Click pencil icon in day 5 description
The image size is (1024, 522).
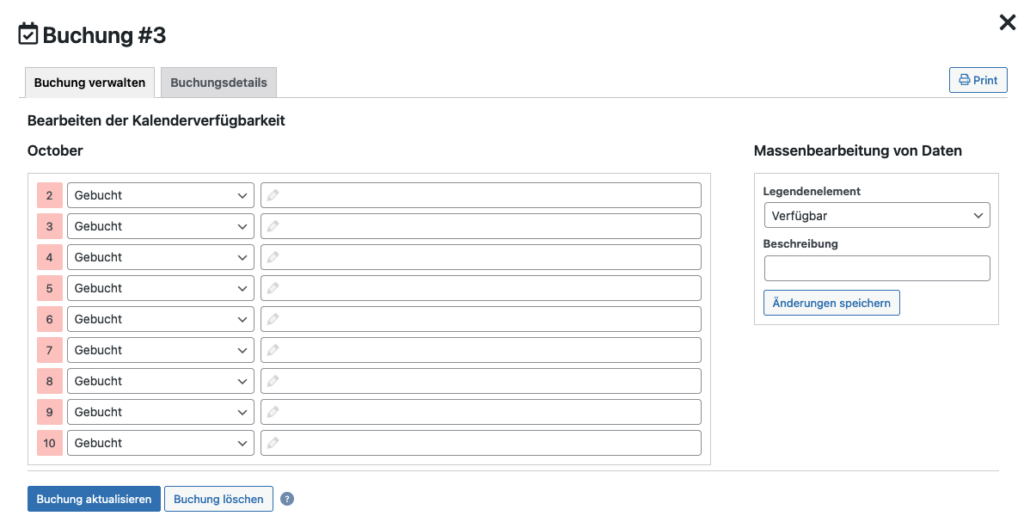coord(273,289)
